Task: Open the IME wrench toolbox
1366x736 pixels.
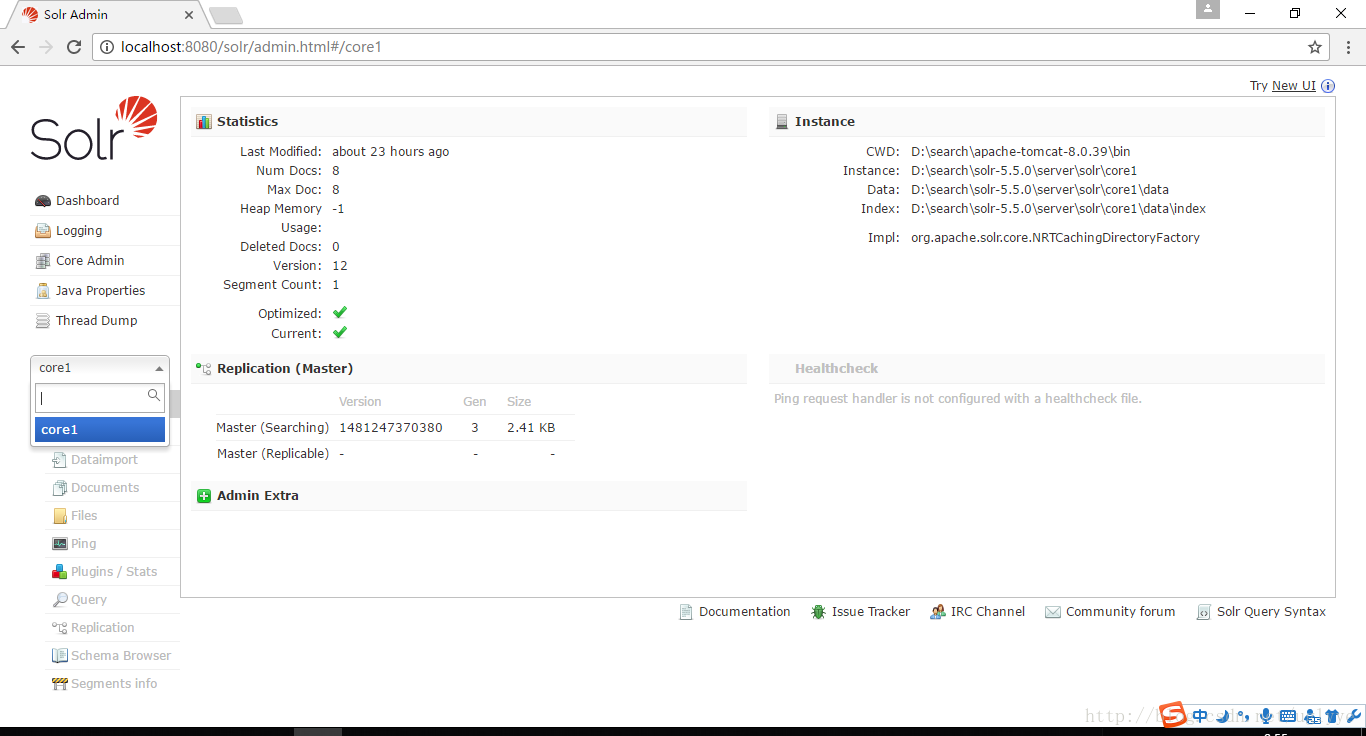Action: (x=1354, y=716)
